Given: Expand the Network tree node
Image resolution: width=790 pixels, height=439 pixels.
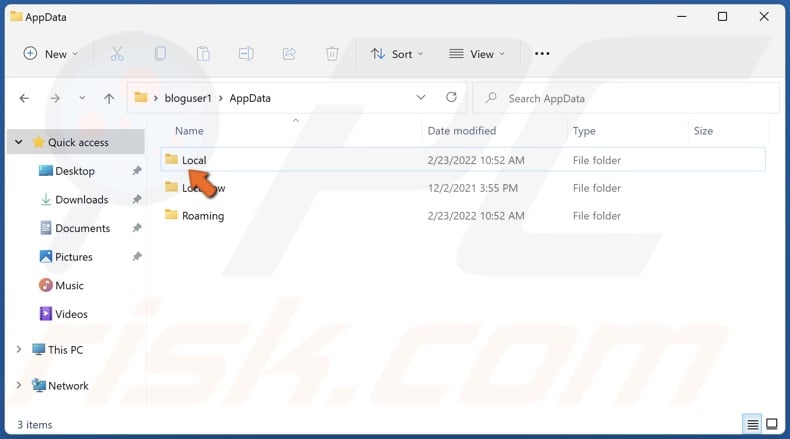Looking at the screenshot, I should 19,385.
